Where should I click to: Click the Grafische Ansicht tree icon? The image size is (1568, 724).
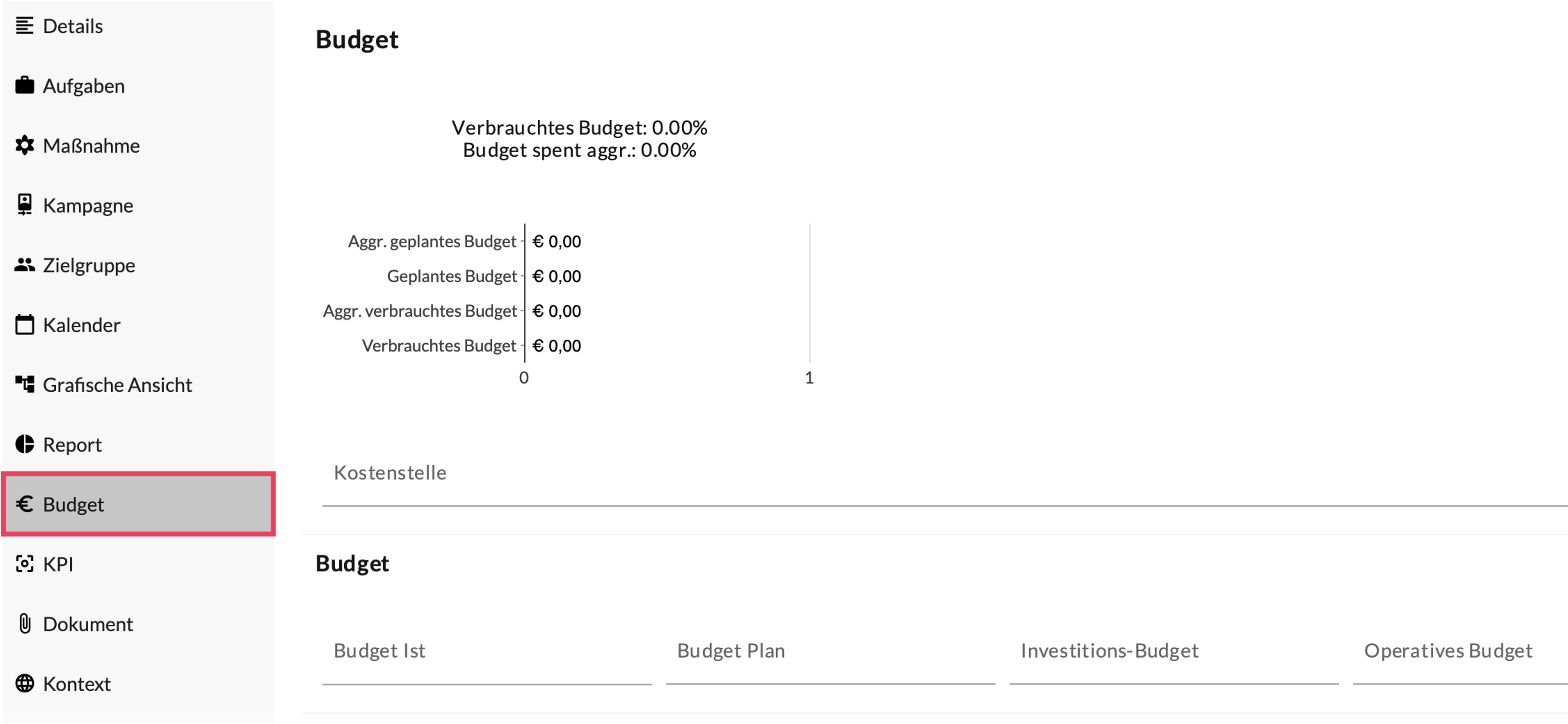(24, 384)
